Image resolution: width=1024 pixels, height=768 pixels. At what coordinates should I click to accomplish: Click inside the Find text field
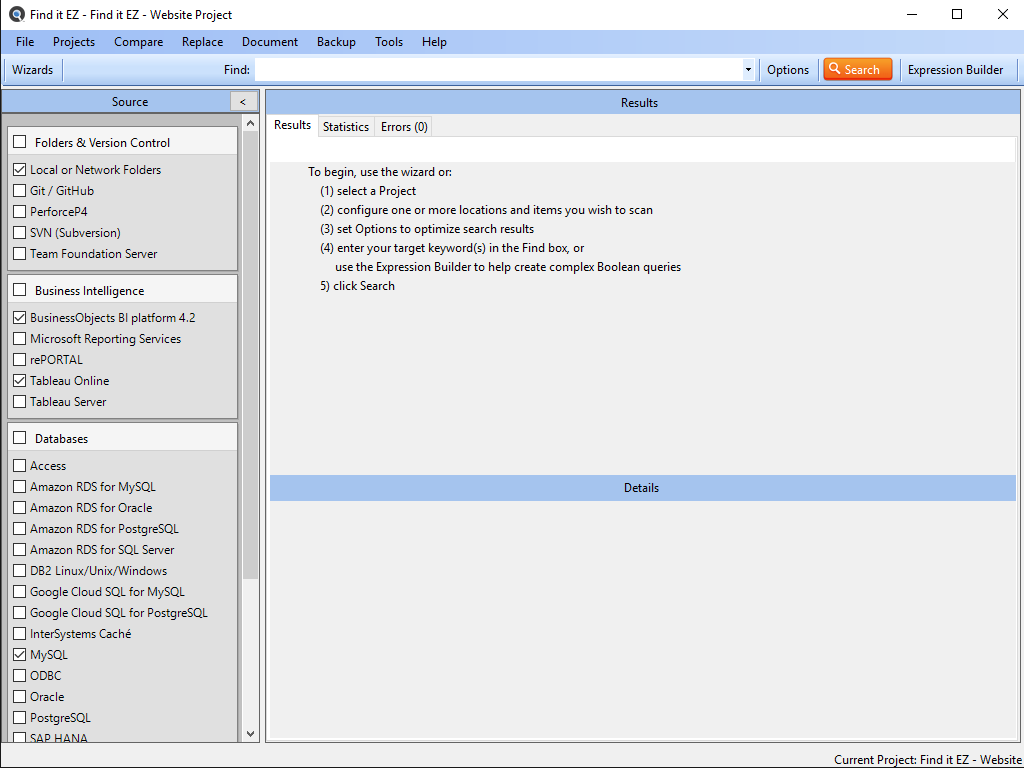point(497,70)
